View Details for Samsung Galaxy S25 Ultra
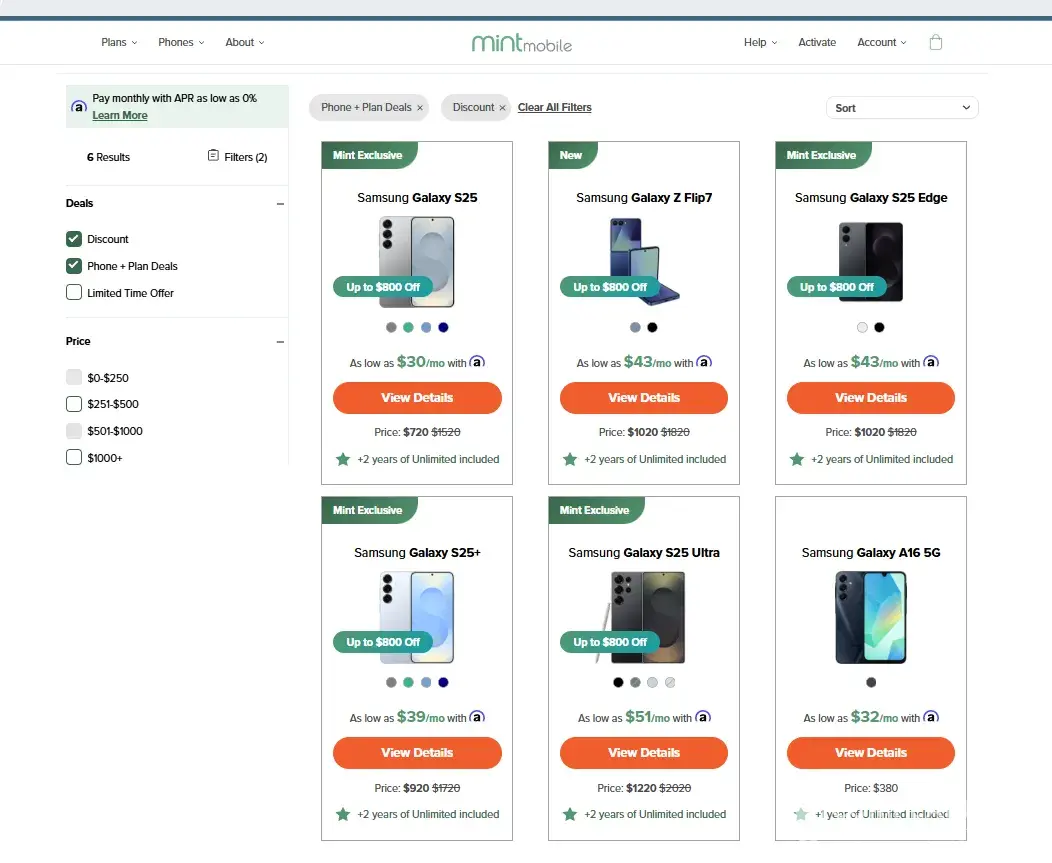The width and height of the screenshot is (1052, 863). (x=643, y=753)
